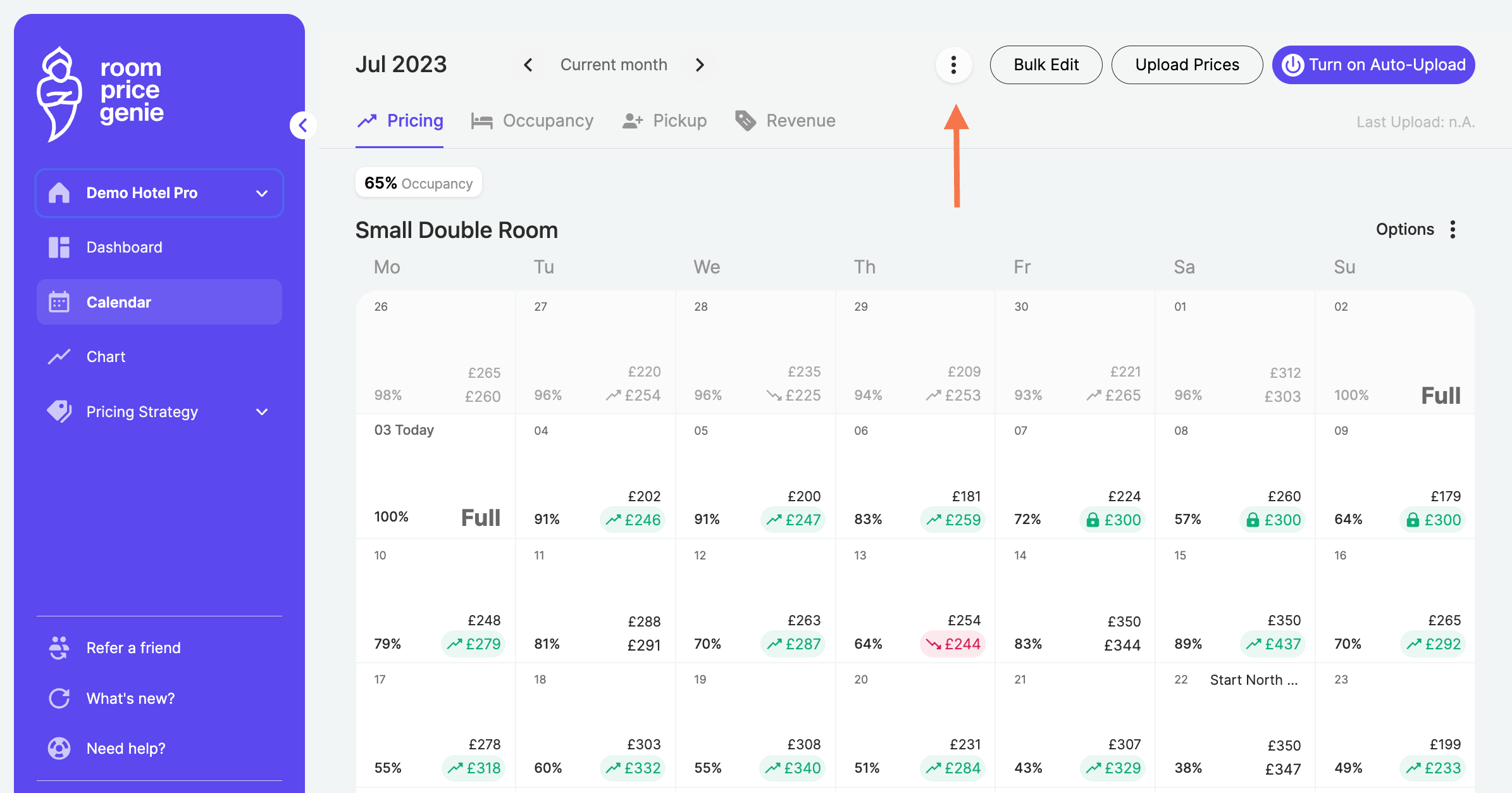1512x793 pixels.
Task: Click the Room Price Genie logo
Action: [100, 94]
